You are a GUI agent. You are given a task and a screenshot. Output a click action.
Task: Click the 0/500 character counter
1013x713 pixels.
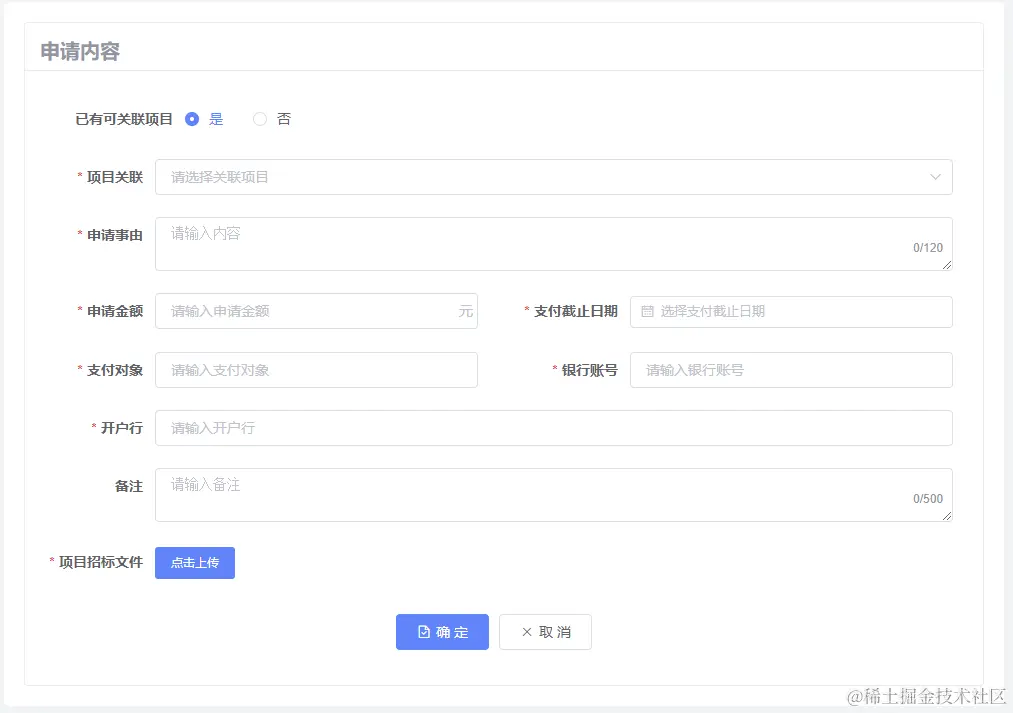[928, 499]
